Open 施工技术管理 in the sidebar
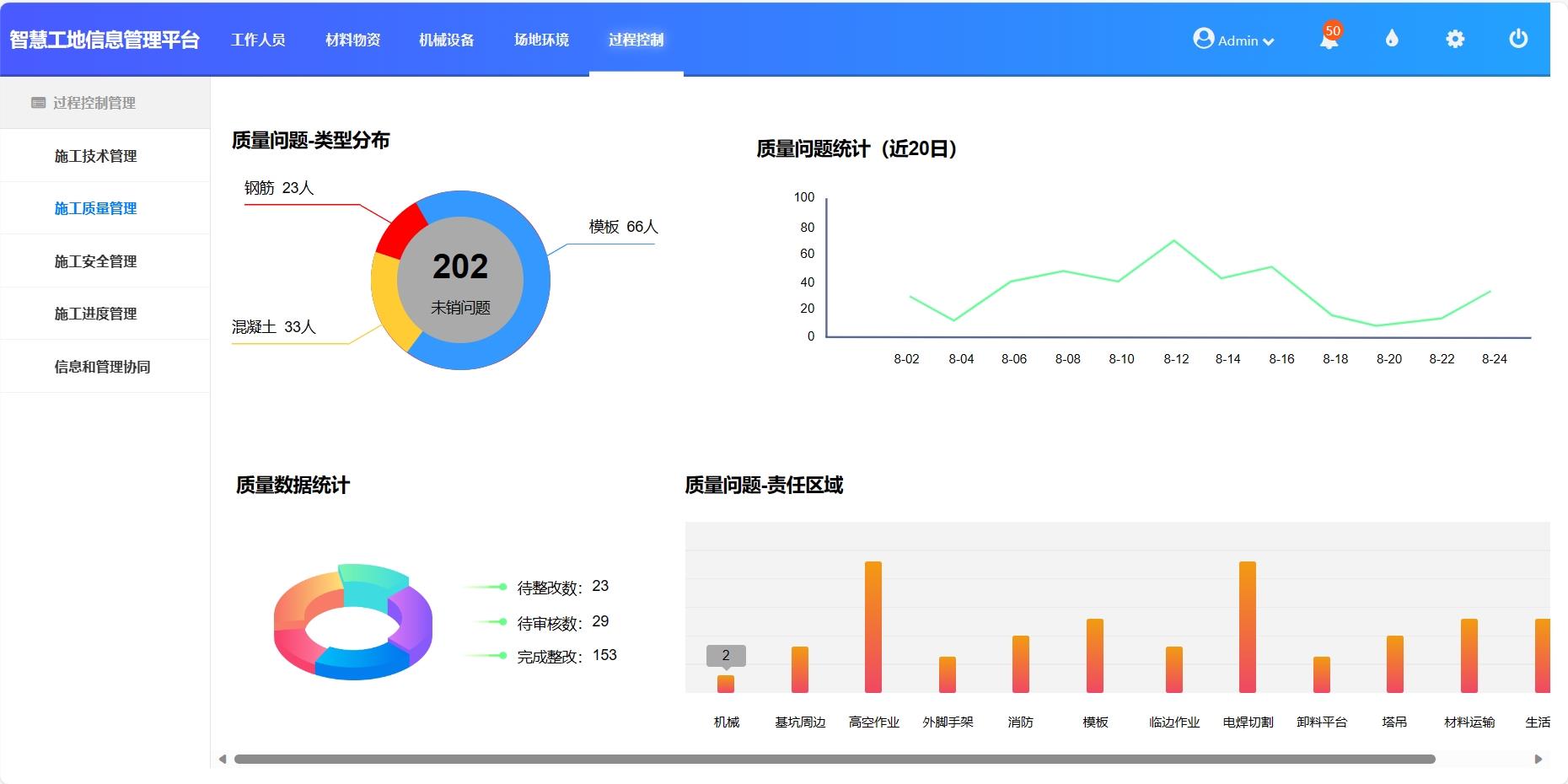This screenshot has width=1568, height=784. [x=95, y=156]
